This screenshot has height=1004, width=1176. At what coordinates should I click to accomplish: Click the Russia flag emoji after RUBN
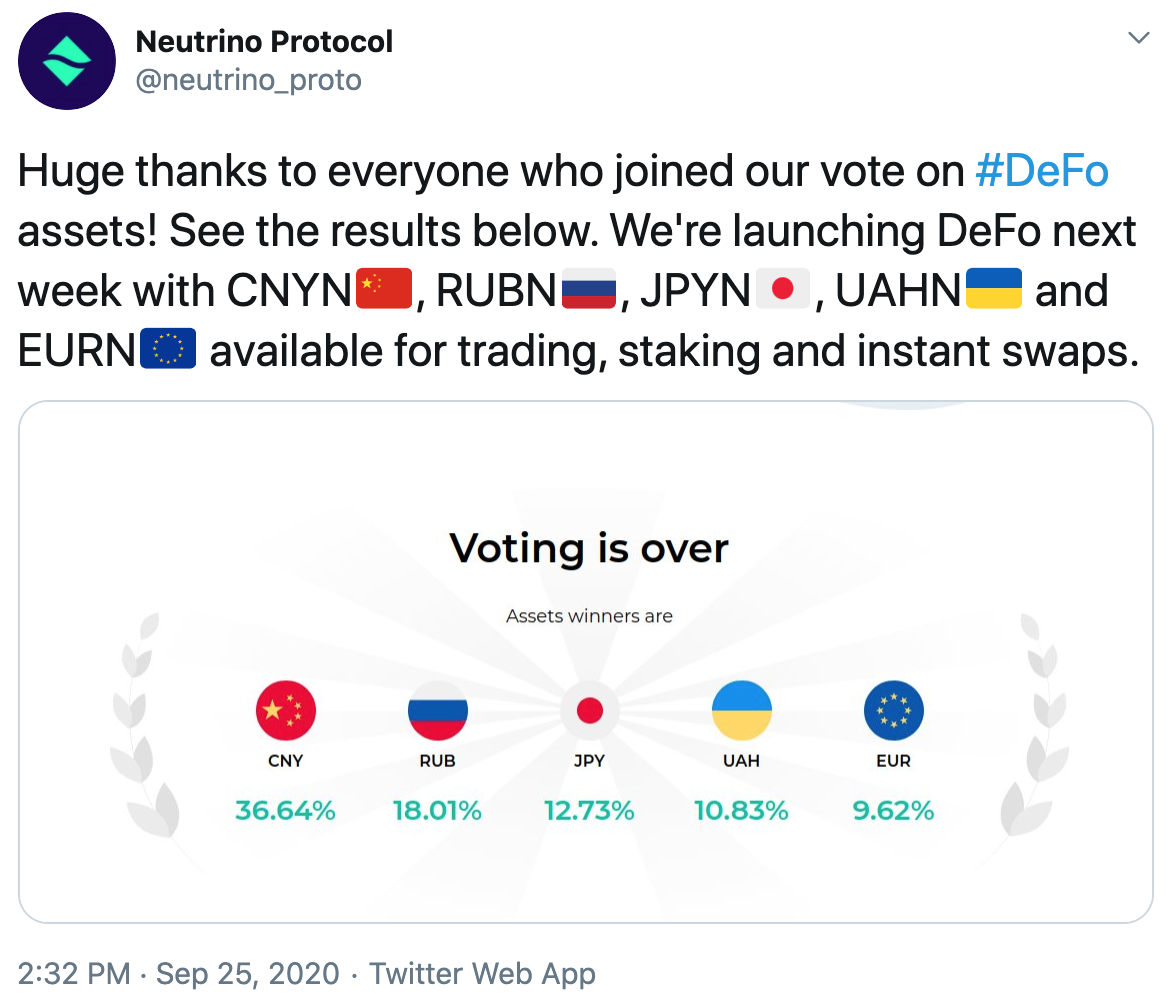[x=589, y=291]
